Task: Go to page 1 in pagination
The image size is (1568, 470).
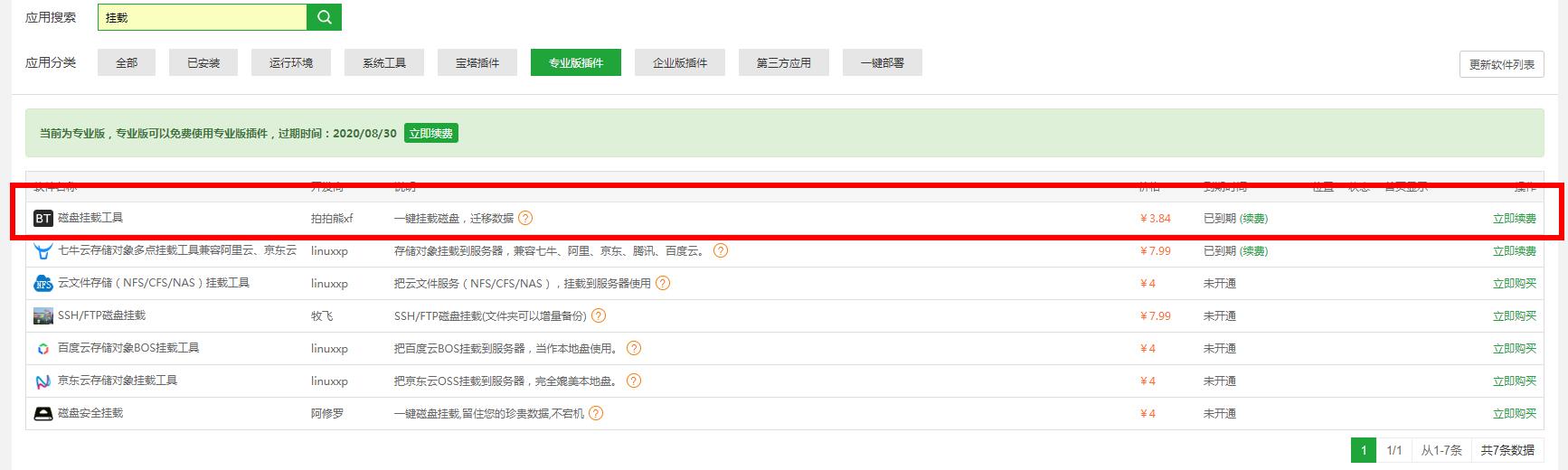Action: [1364, 449]
